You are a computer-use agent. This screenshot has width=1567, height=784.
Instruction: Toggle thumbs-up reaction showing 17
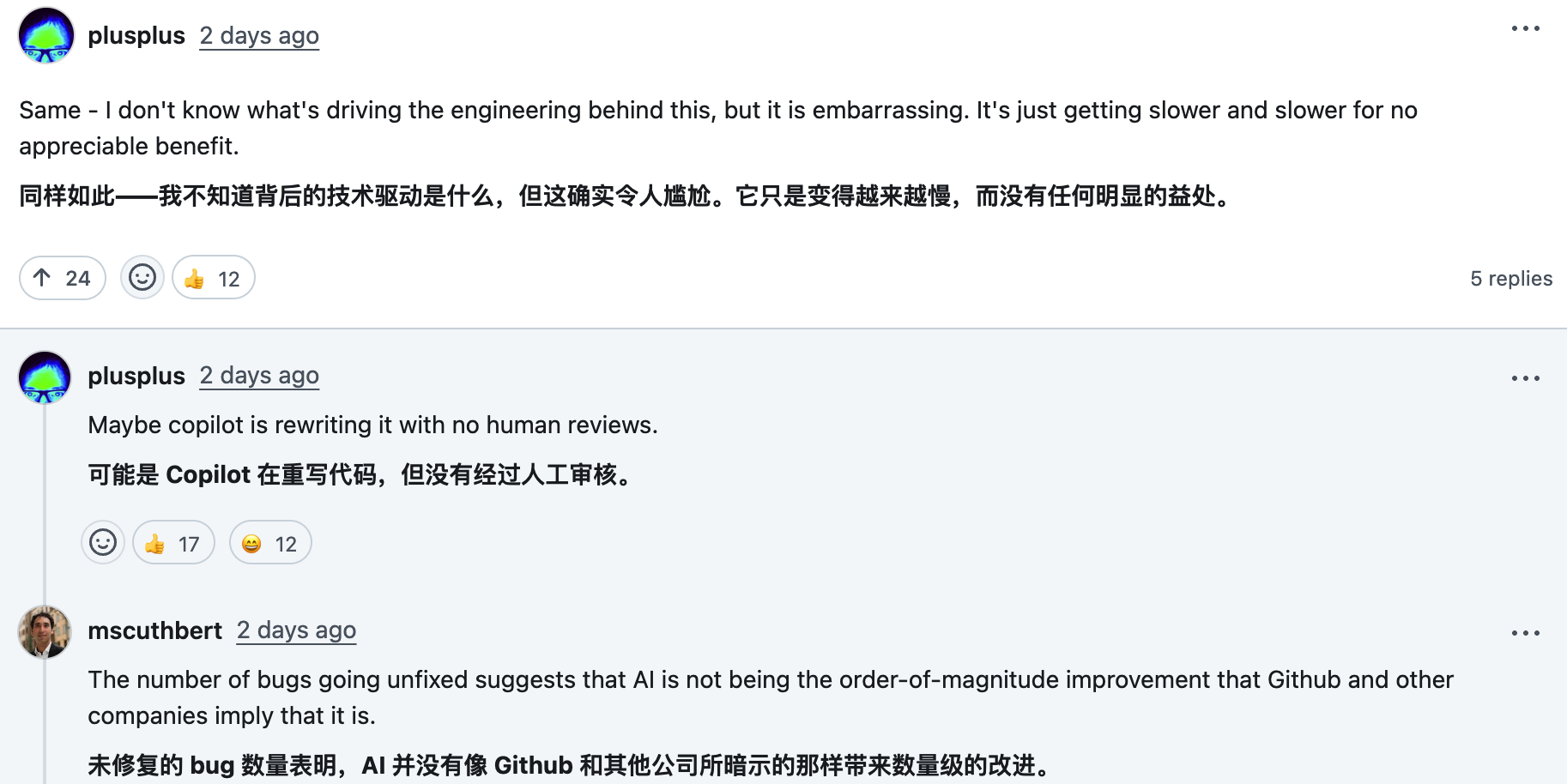173,543
